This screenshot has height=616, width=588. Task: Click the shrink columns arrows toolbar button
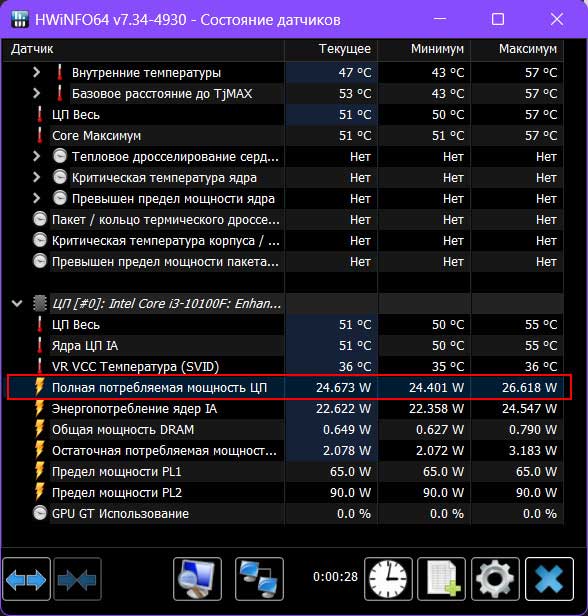coord(77,579)
